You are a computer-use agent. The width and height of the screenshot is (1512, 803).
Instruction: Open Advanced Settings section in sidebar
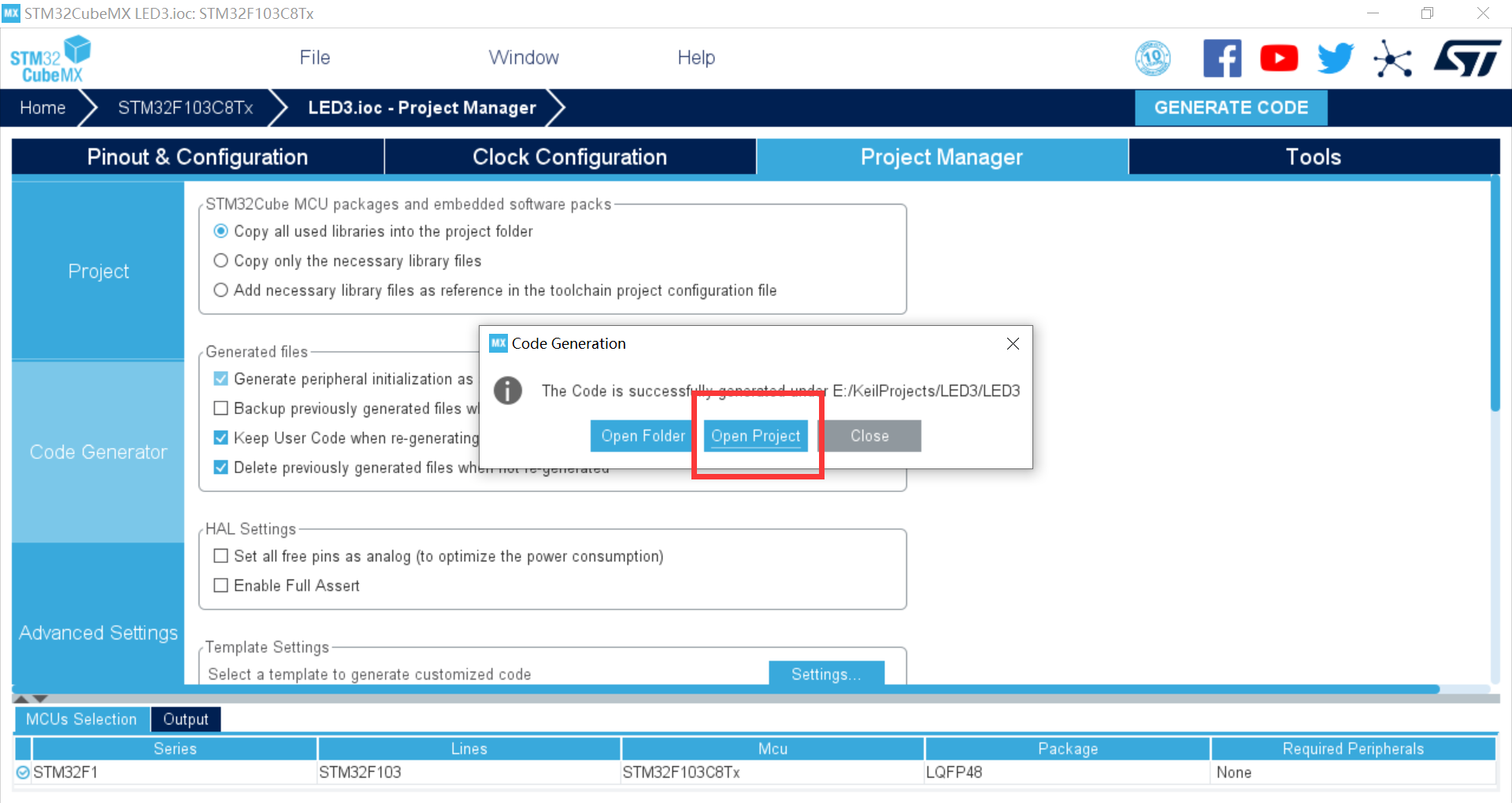click(98, 633)
